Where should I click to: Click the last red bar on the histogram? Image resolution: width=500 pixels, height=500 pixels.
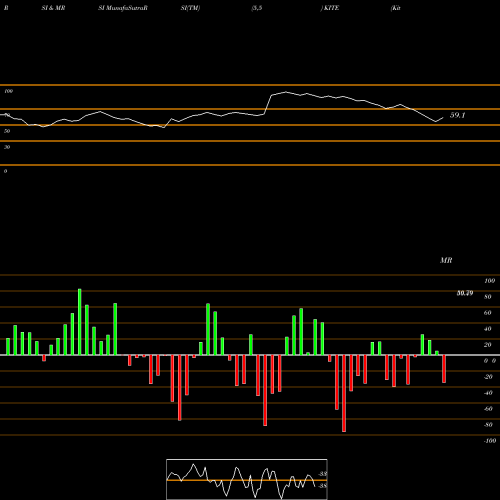444,369
